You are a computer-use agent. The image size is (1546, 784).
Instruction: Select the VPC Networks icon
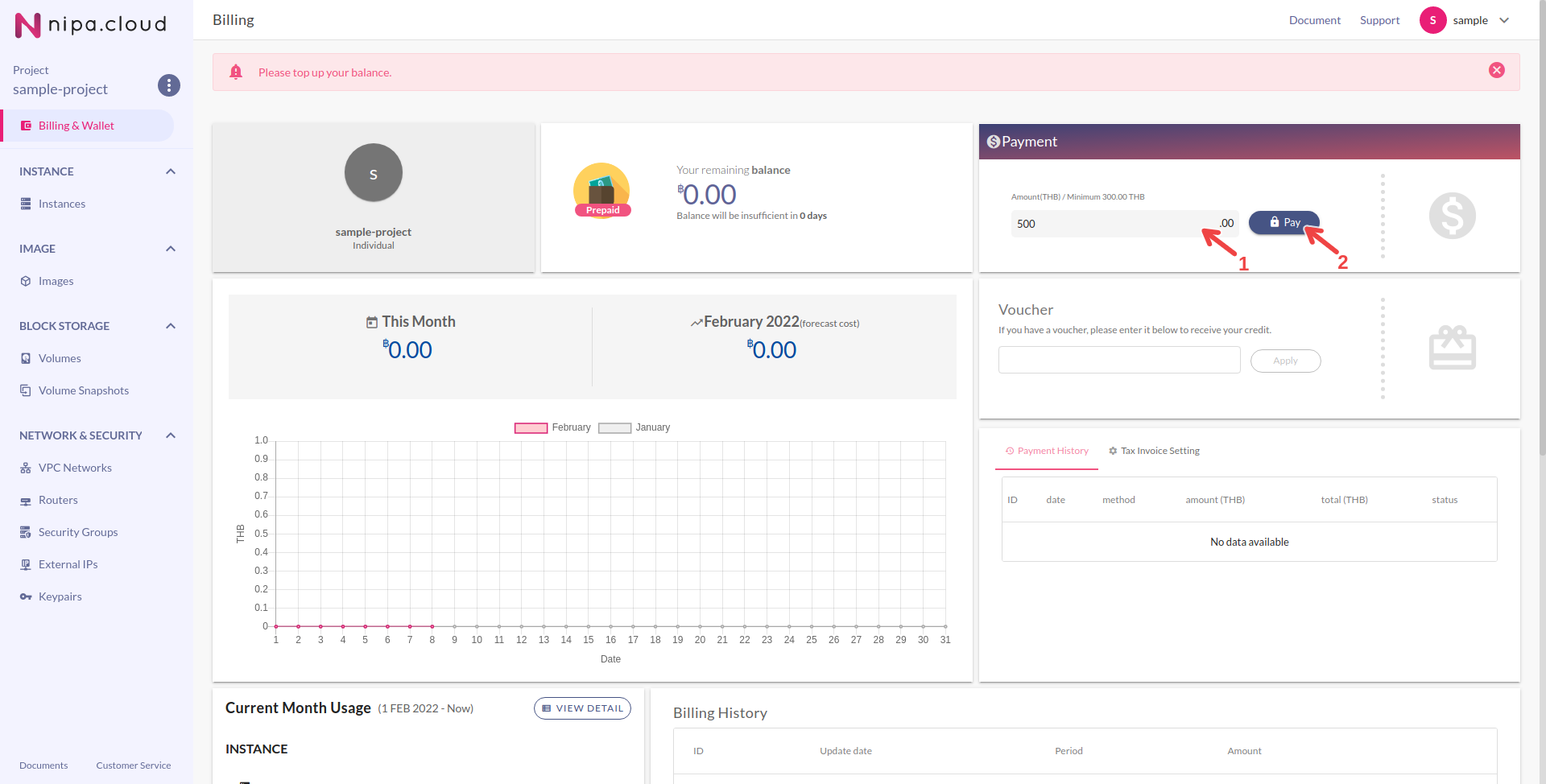point(26,468)
